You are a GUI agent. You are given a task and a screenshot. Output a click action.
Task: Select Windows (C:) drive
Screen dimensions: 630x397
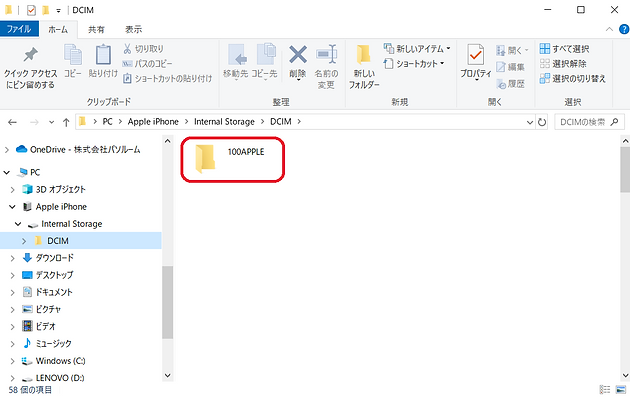53,361
